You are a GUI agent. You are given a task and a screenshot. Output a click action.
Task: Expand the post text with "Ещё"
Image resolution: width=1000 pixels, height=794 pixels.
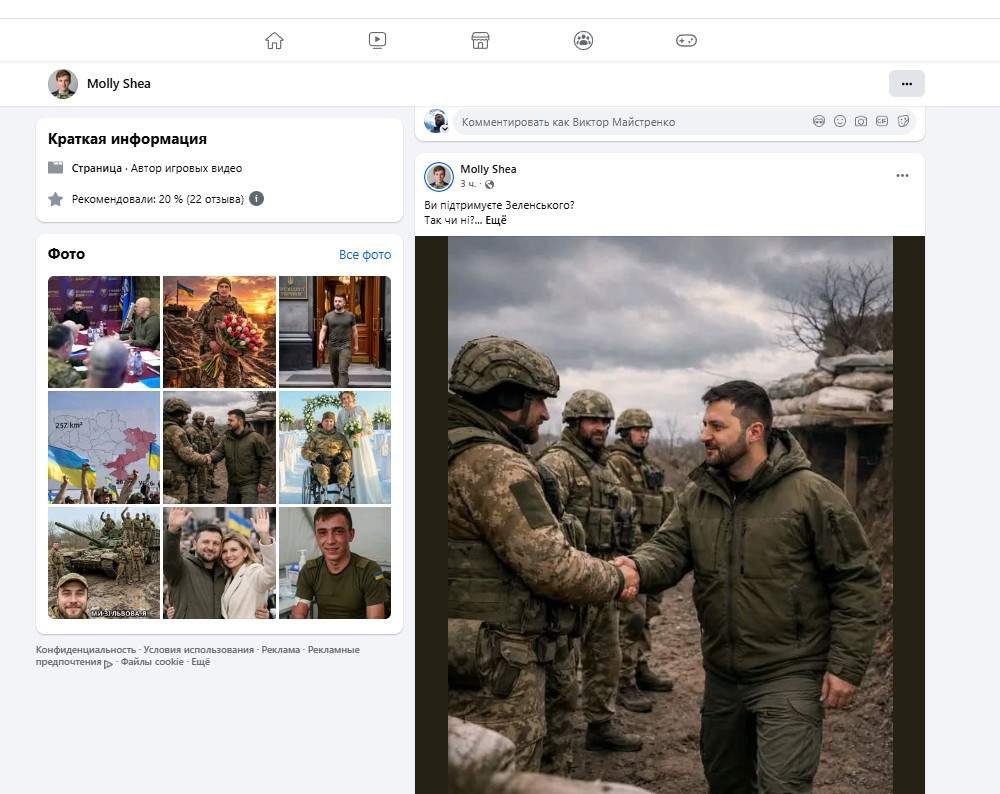496,220
